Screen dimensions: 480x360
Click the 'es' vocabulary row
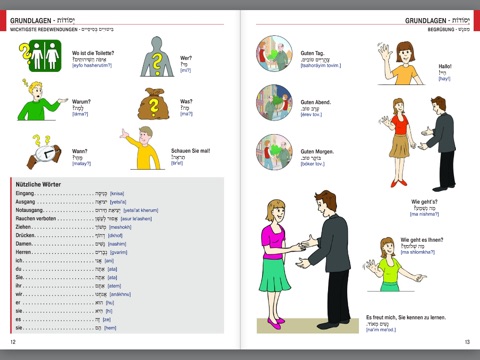pos(63,319)
